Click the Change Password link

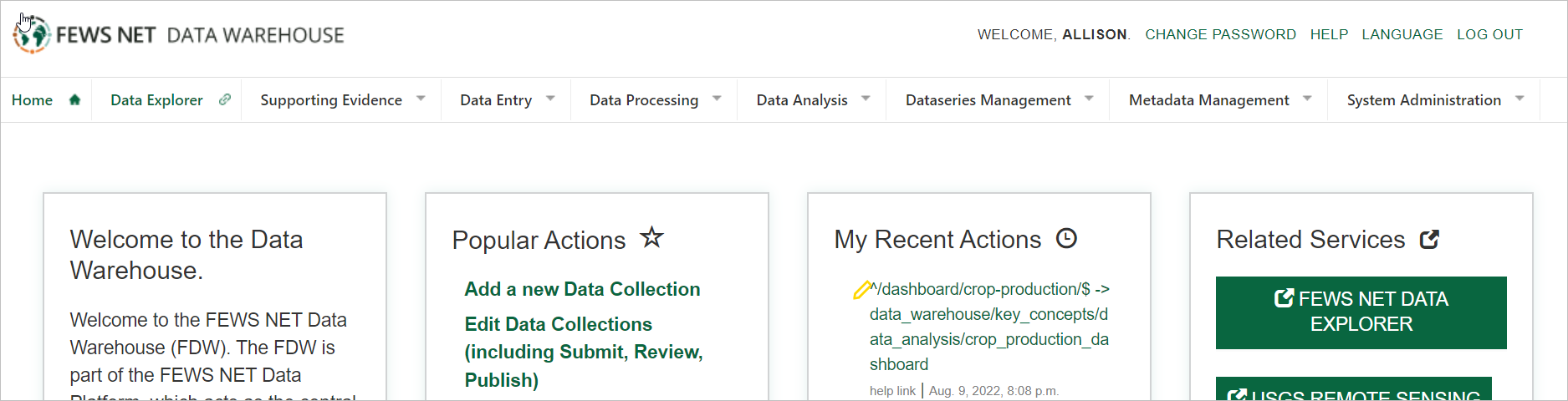pyautogui.click(x=1220, y=34)
